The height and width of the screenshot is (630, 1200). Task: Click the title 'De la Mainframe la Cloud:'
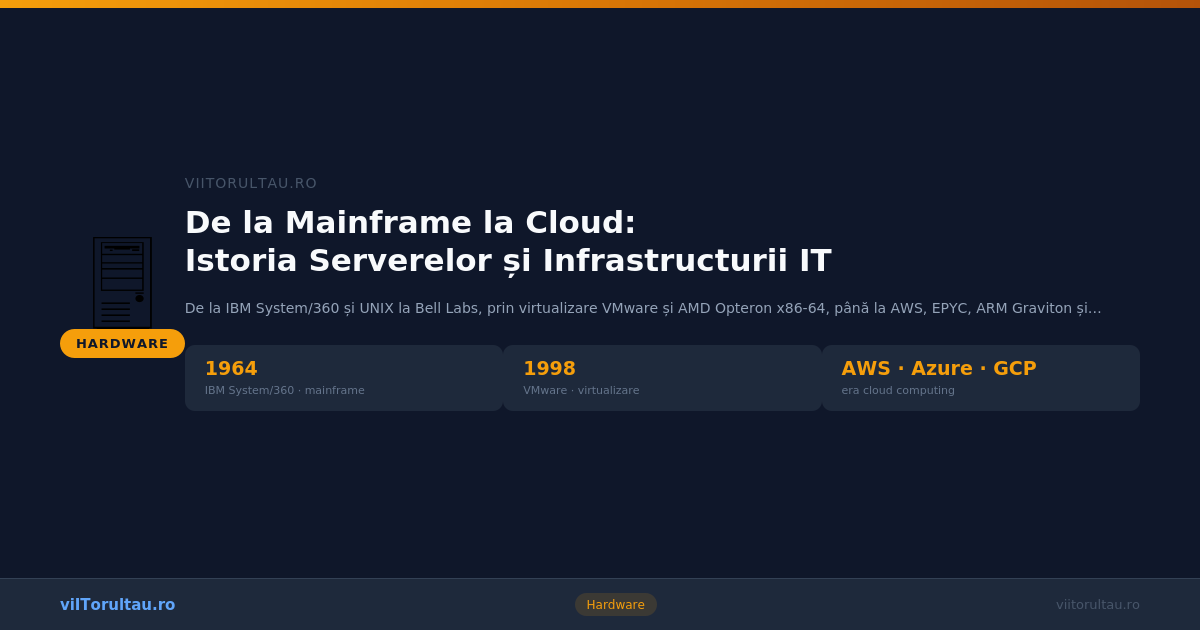pos(410,222)
